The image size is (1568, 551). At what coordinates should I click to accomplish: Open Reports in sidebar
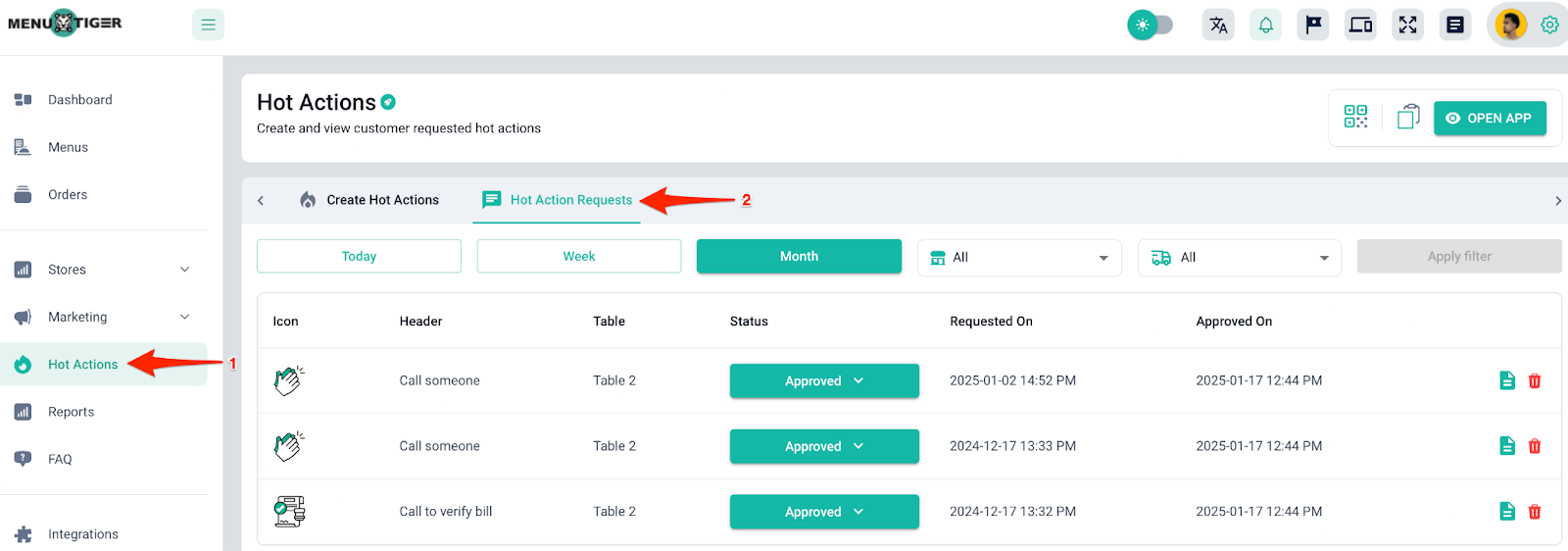104,412
